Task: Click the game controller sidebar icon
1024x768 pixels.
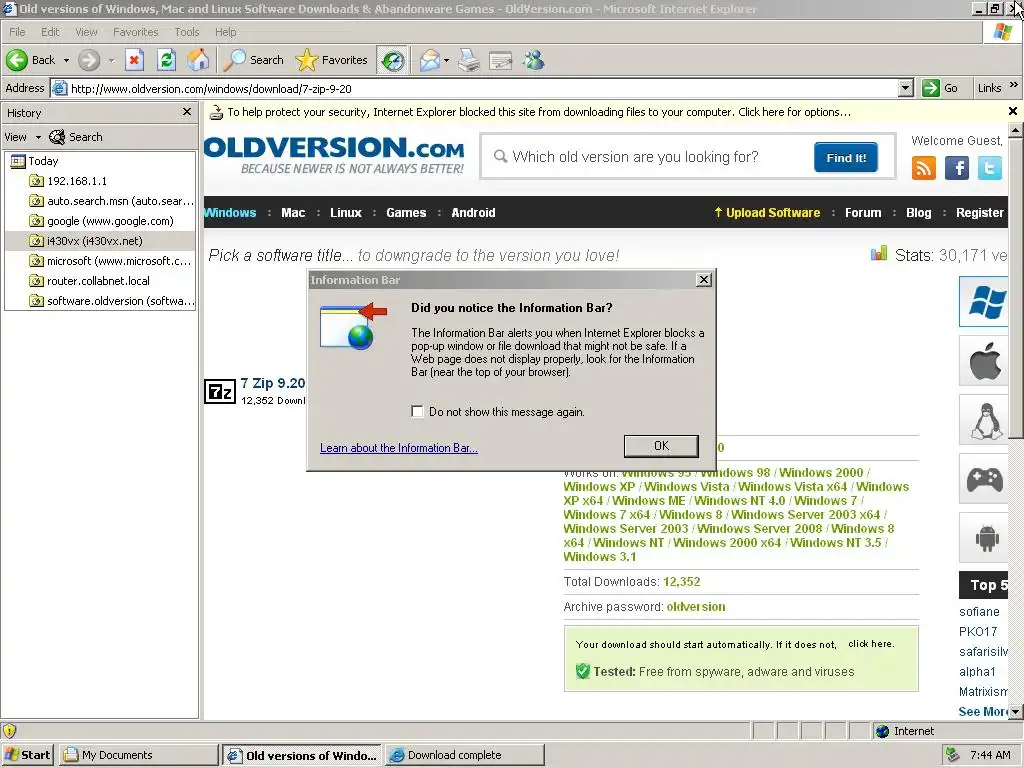Action: pyautogui.click(x=984, y=479)
